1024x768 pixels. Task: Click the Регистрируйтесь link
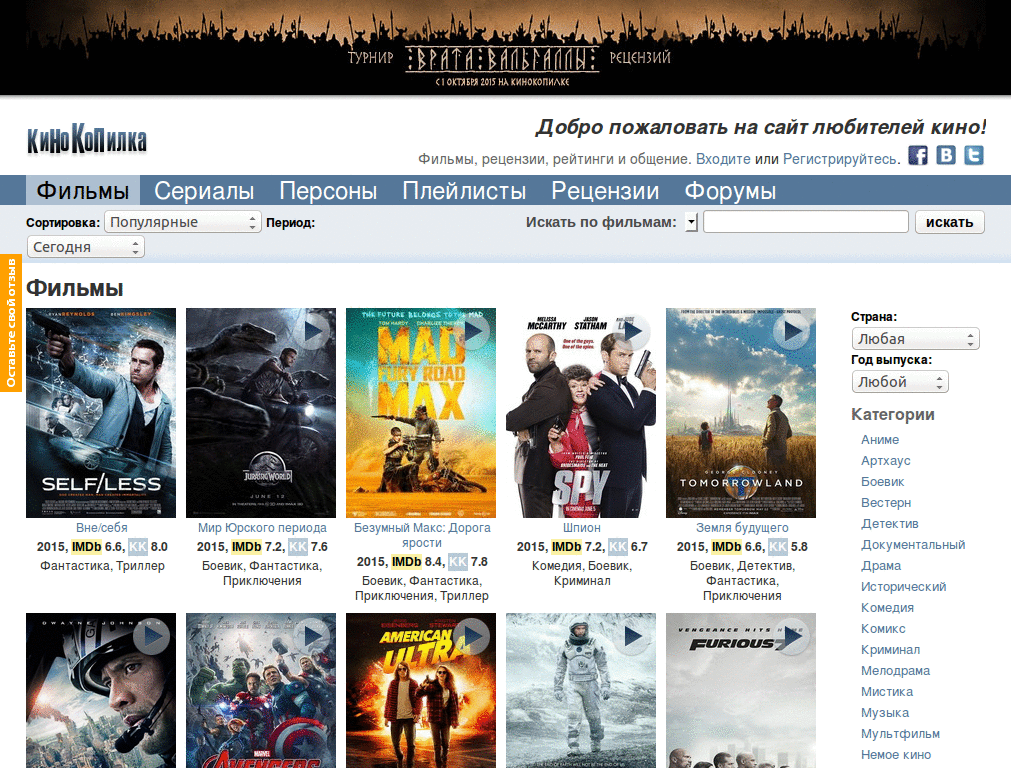(840, 159)
